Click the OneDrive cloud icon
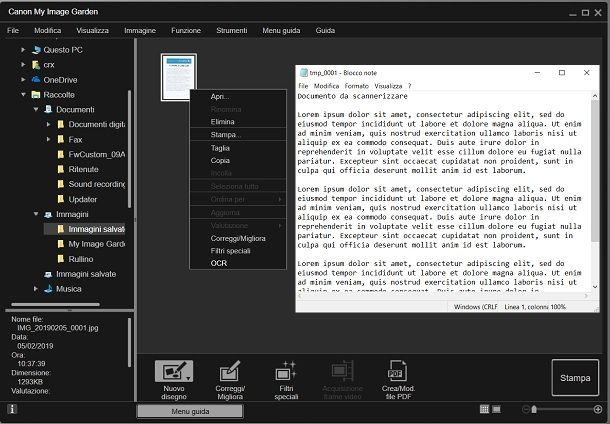Screen dimensions: 610x424 point(36,79)
